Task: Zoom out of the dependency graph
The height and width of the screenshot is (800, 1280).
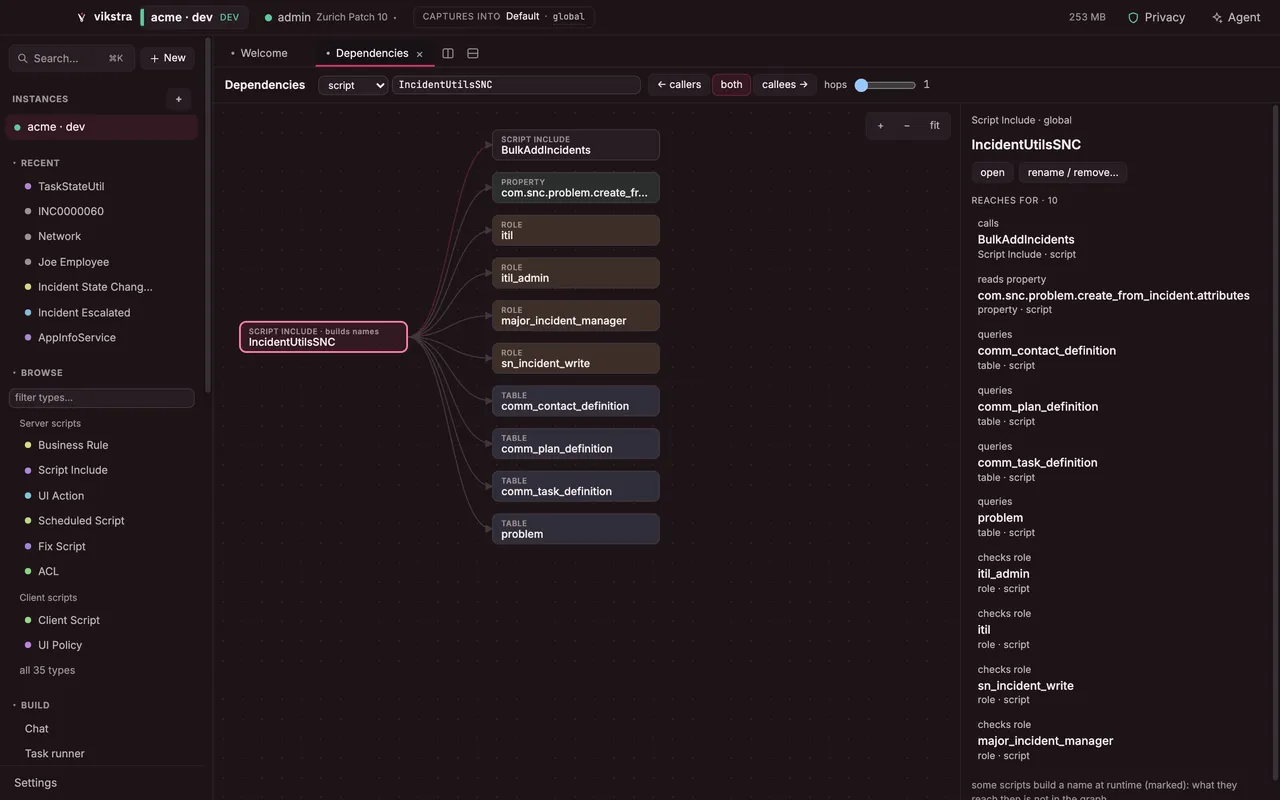Action: pyautogui.click(x=907, y=126)
